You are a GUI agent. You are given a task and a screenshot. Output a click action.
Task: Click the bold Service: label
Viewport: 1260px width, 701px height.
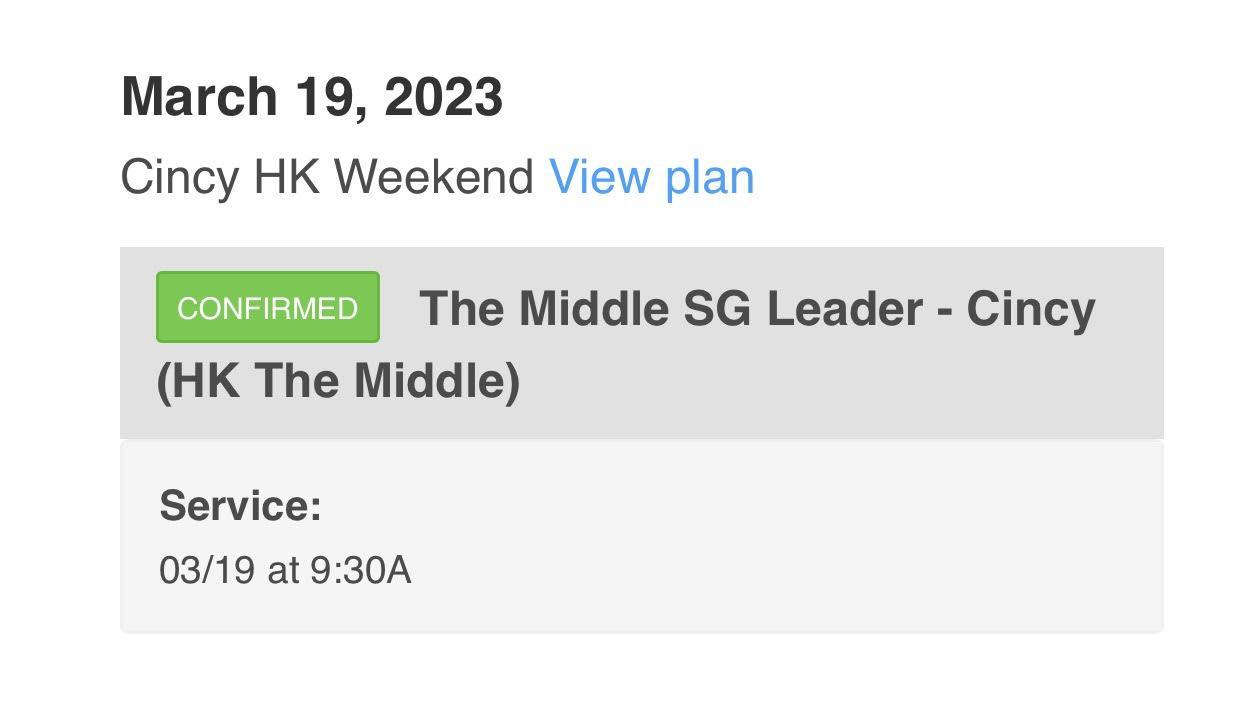click(x=240, y=505)
